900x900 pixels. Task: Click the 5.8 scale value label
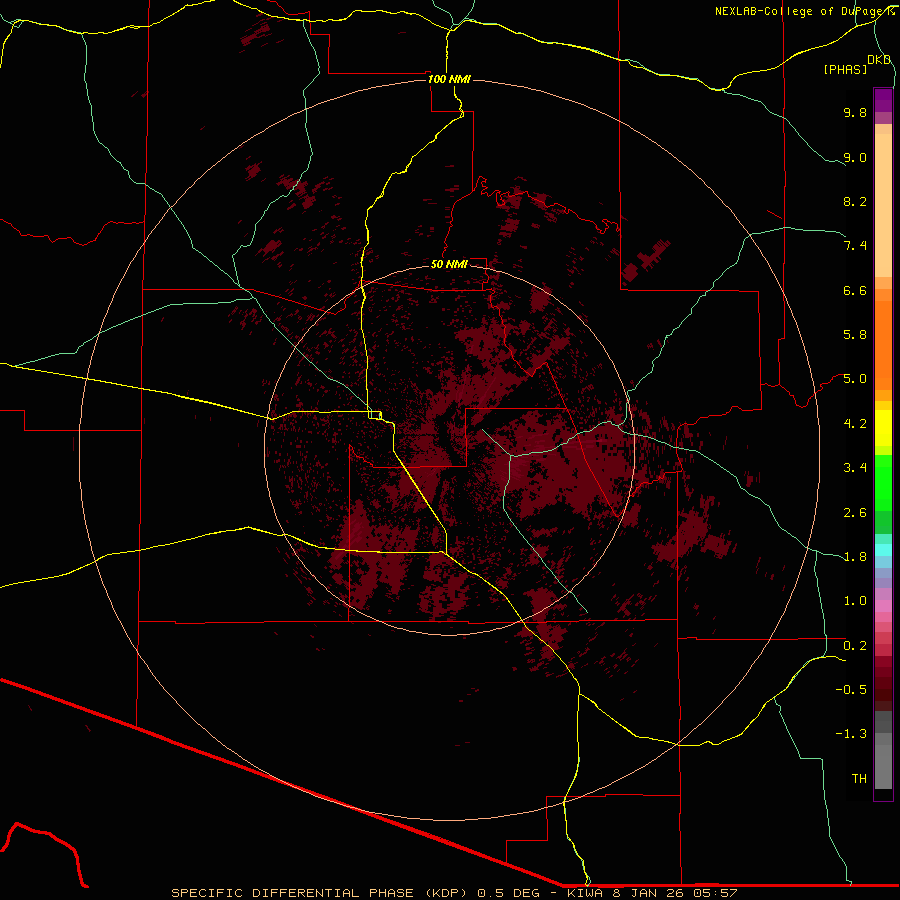[855, 335]
